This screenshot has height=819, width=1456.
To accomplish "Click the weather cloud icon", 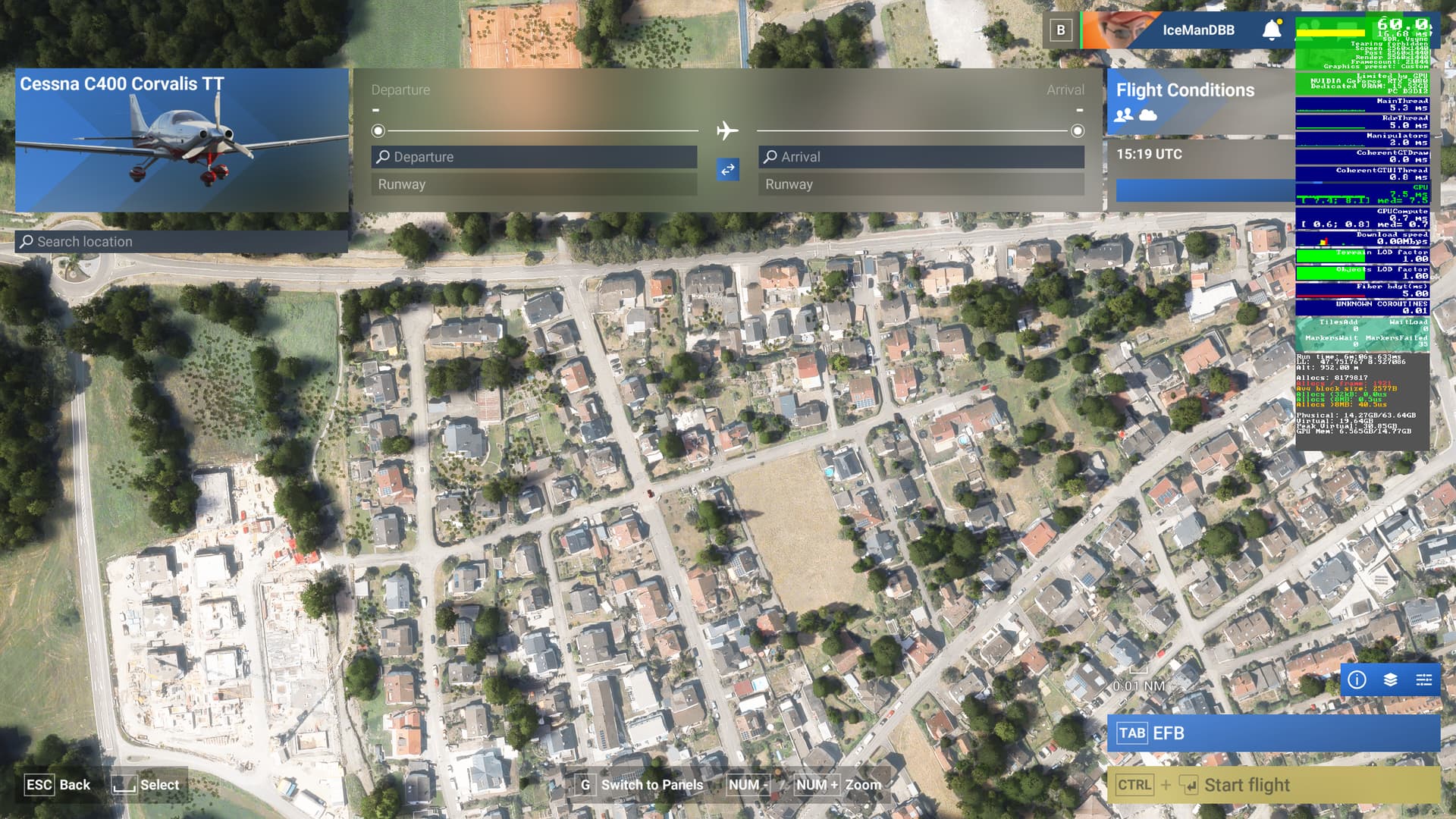I will (1148, 115).
